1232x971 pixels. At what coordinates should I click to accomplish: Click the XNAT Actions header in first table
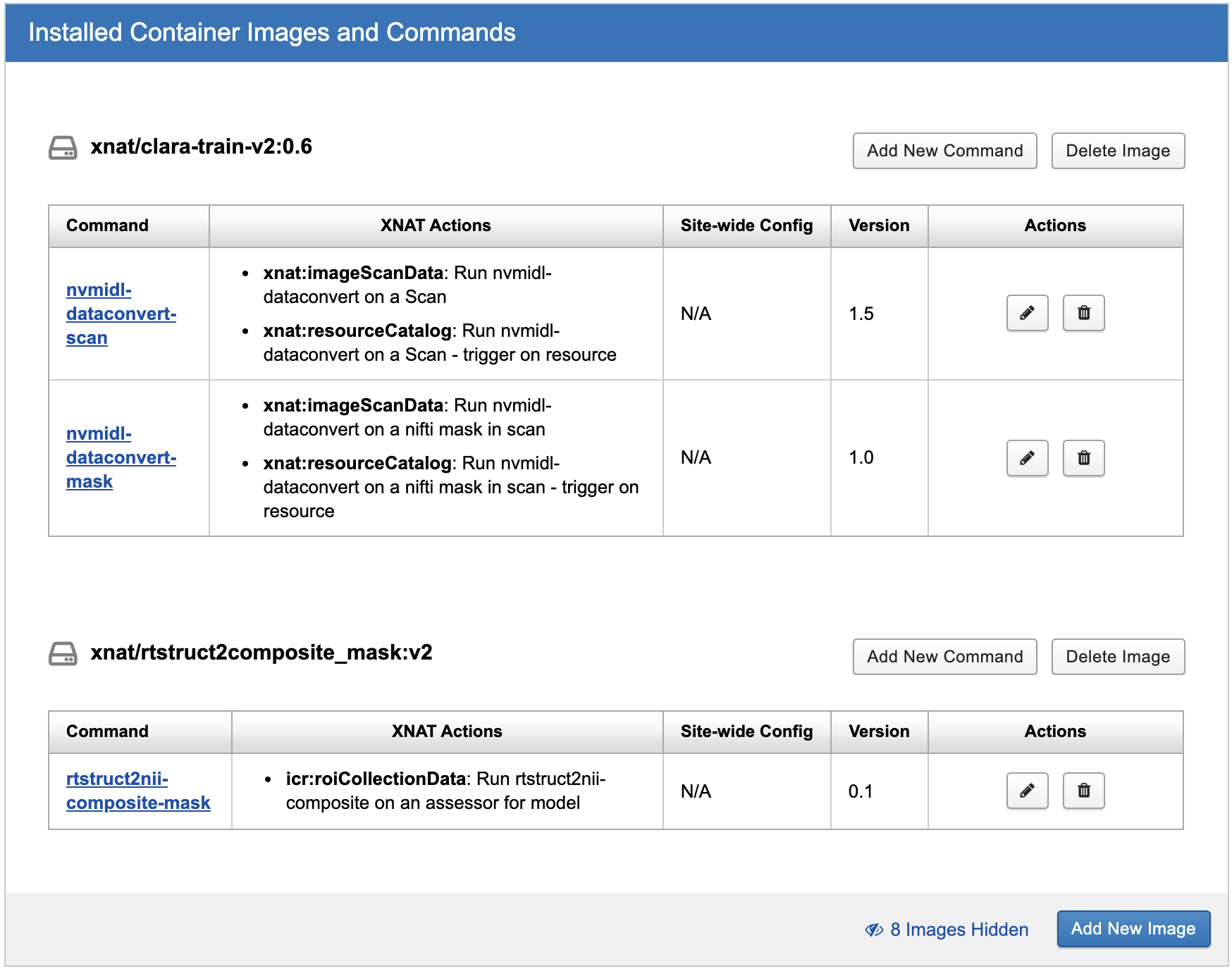435,225
